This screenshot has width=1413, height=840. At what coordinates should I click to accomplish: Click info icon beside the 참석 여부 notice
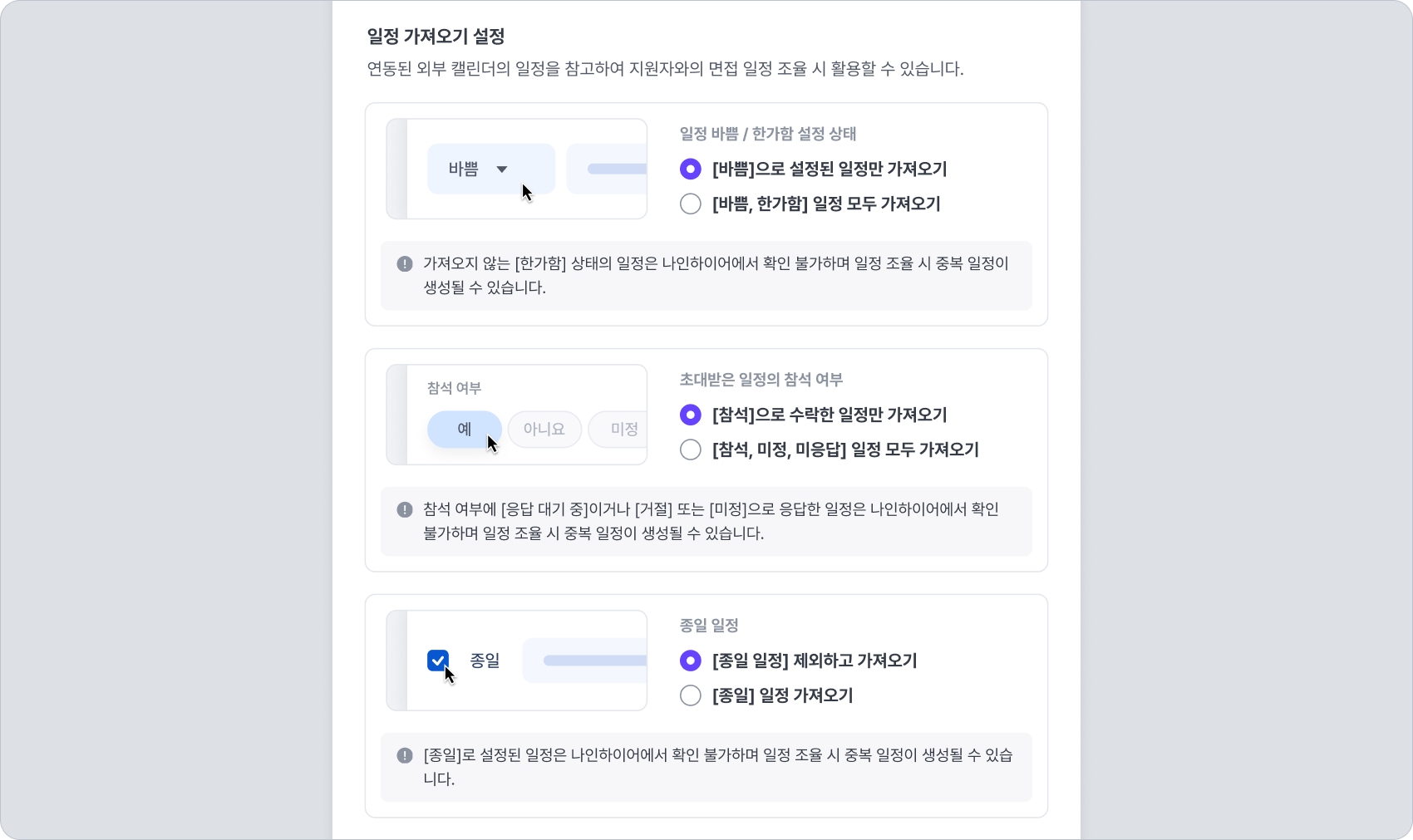point(405,509)
